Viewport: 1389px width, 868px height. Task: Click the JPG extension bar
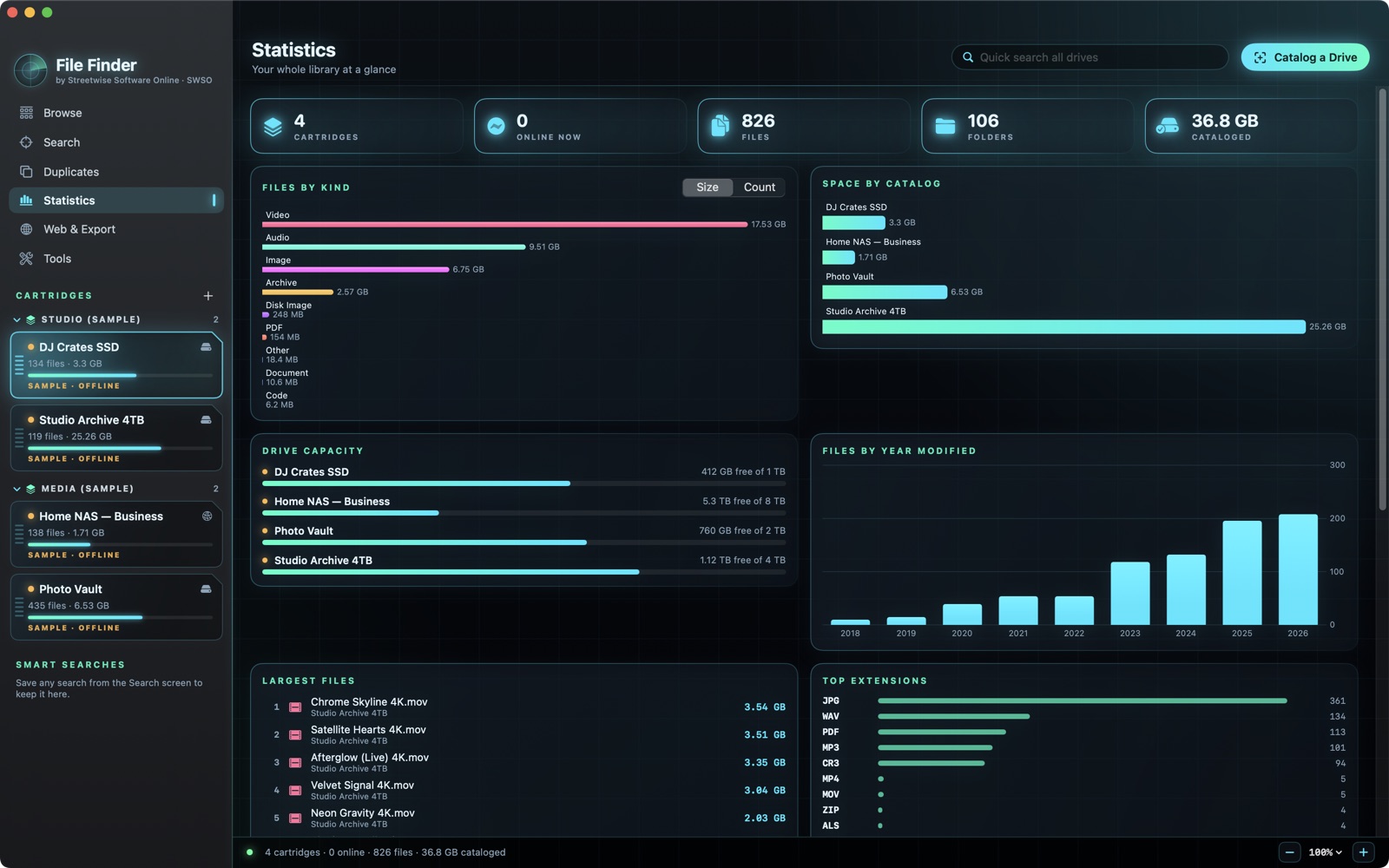point(1083,700)
